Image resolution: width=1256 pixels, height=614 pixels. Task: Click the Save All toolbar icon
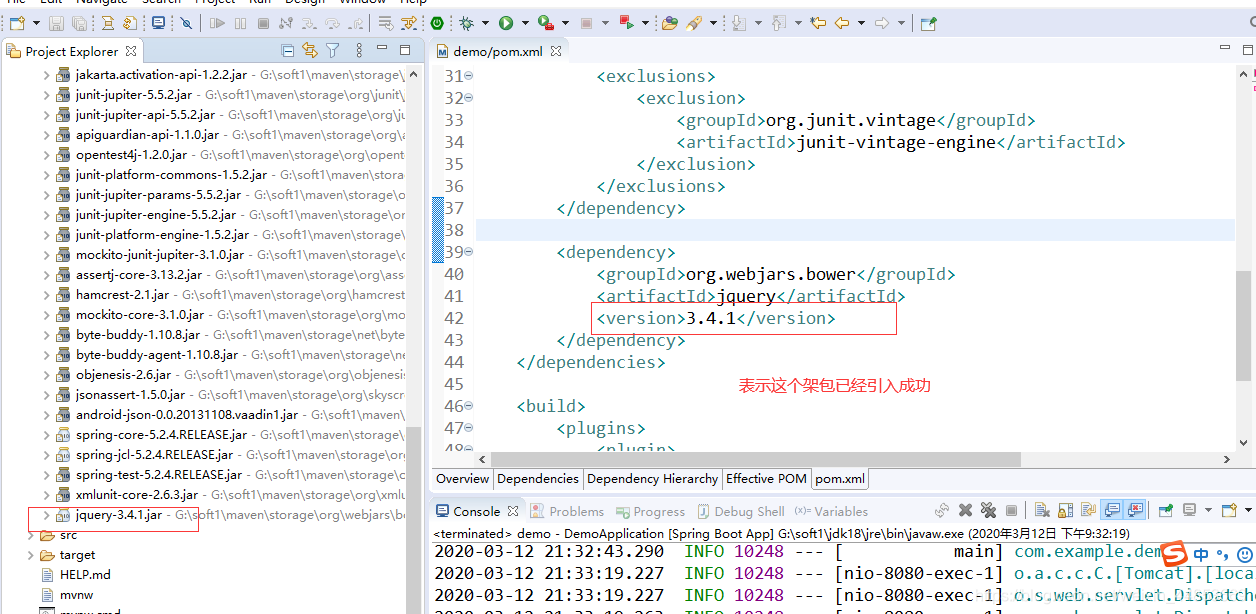[x=80, y=23]
